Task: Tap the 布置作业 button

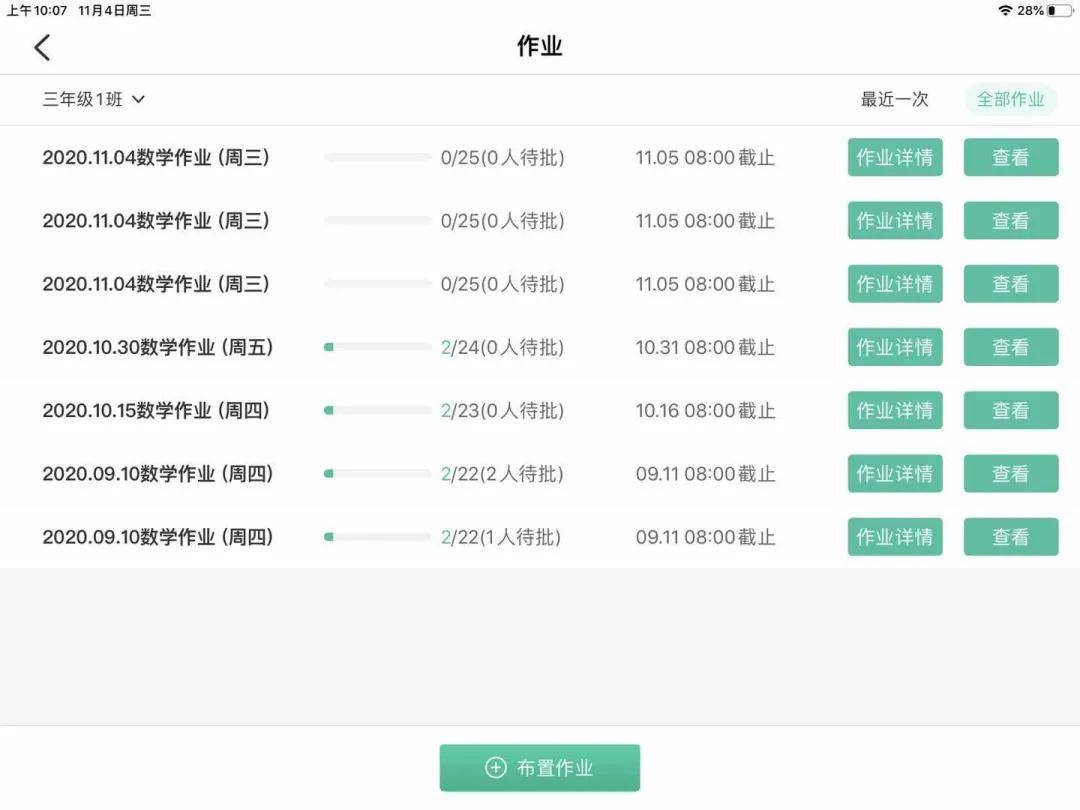Action: (539, 767)
